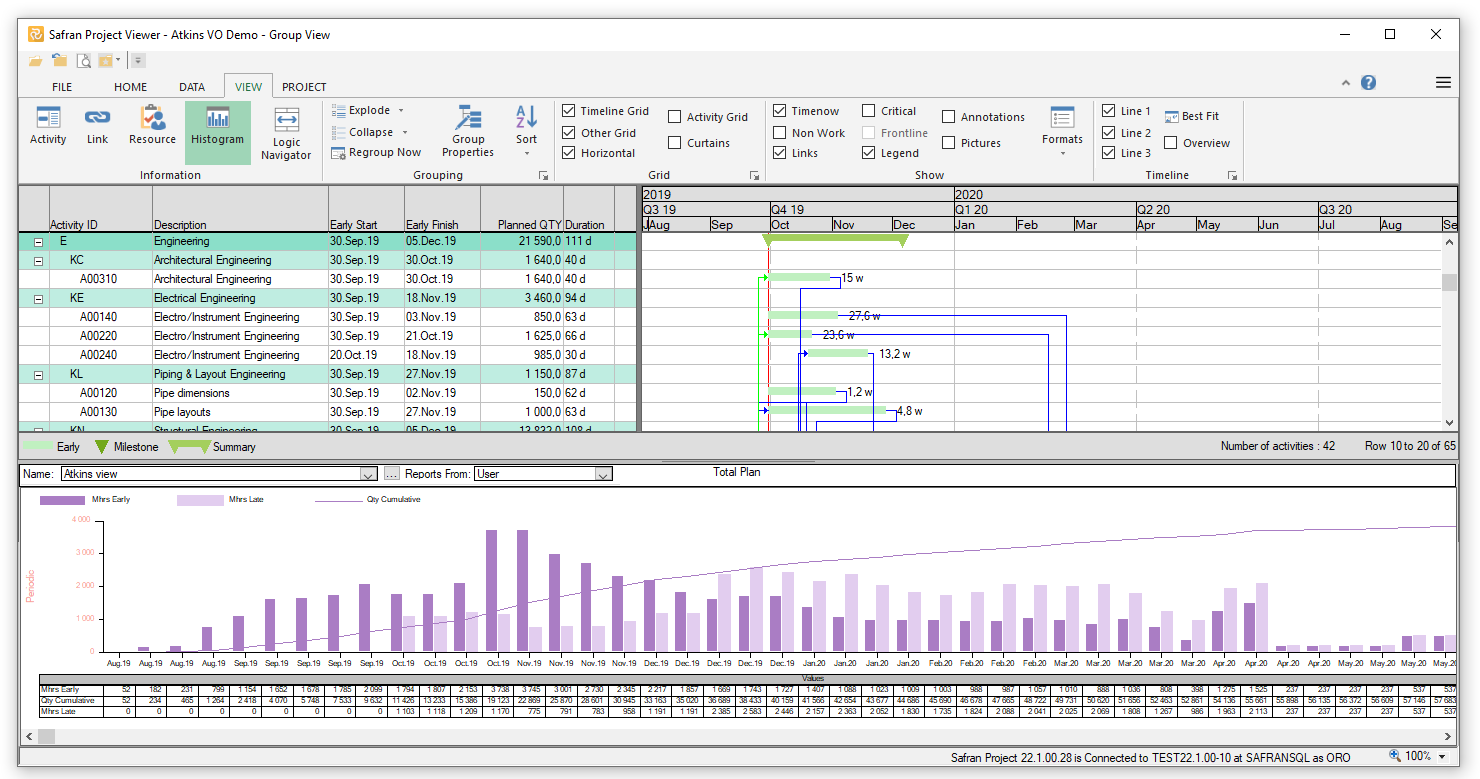Expand the Reports From dropdown
The image size is (1480, 779).
(603, 474)
